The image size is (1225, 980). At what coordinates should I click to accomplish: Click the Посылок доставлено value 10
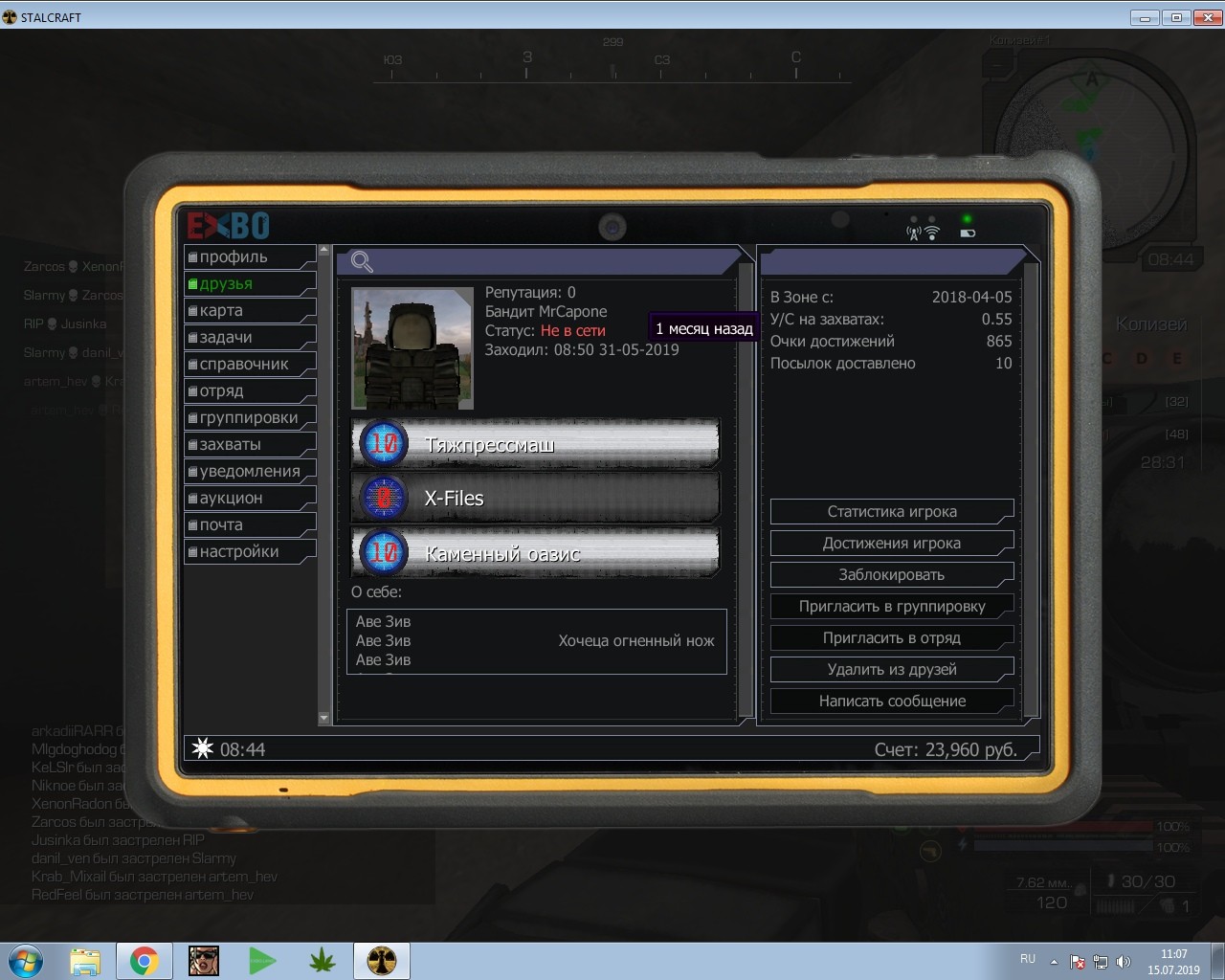pos(1003,364)
